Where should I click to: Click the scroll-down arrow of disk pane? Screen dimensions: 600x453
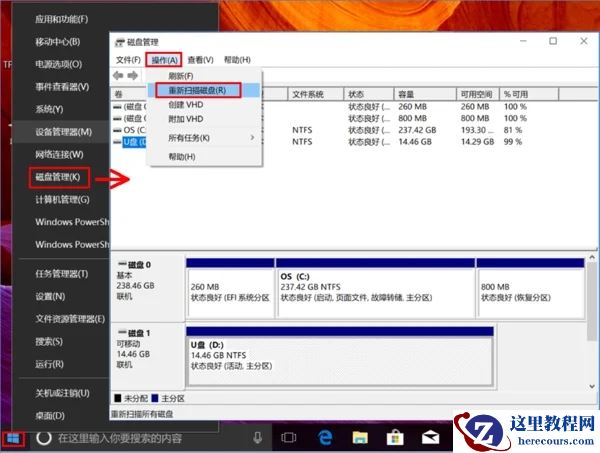click(592, 386)
